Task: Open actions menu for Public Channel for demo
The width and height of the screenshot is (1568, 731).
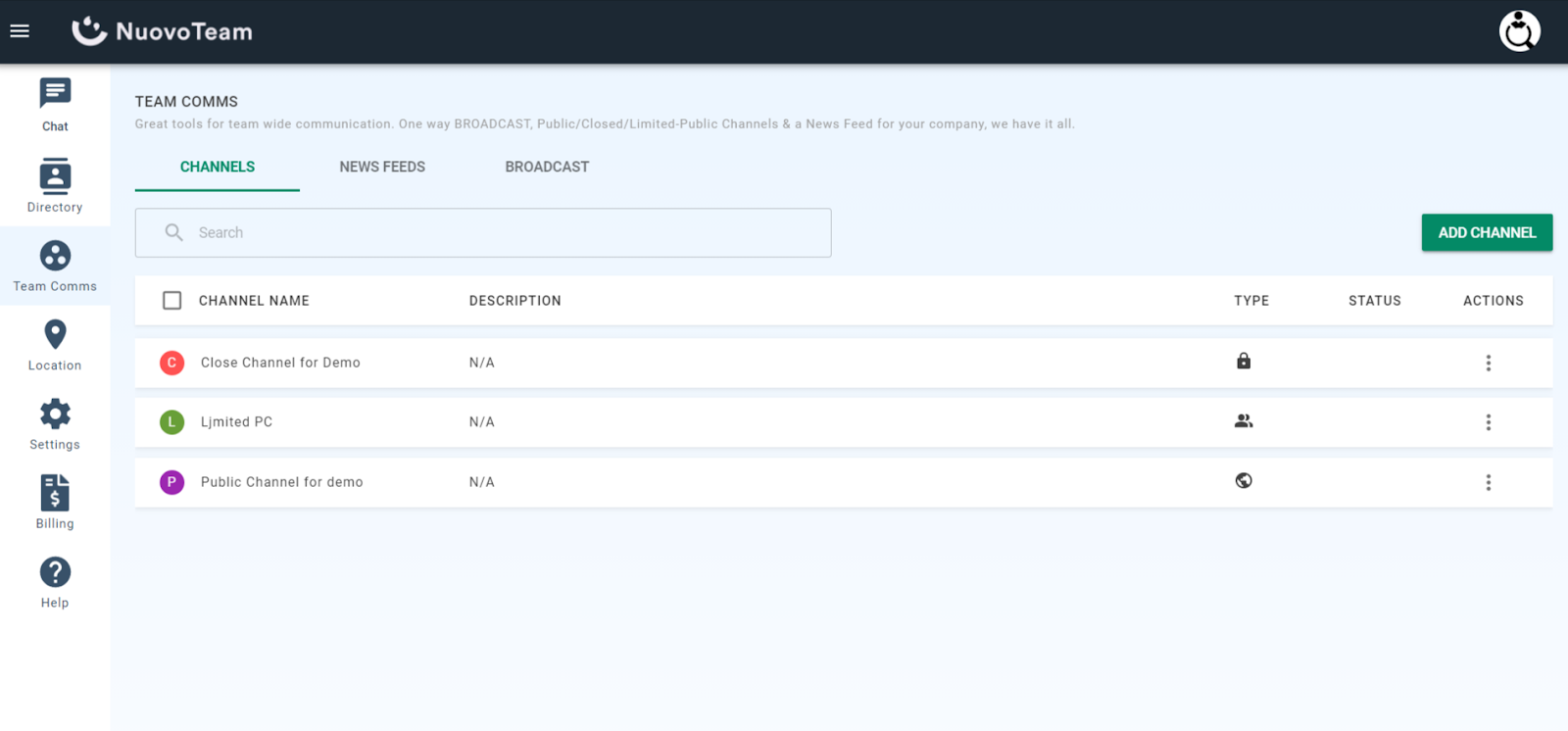Action: point(1488,482)
